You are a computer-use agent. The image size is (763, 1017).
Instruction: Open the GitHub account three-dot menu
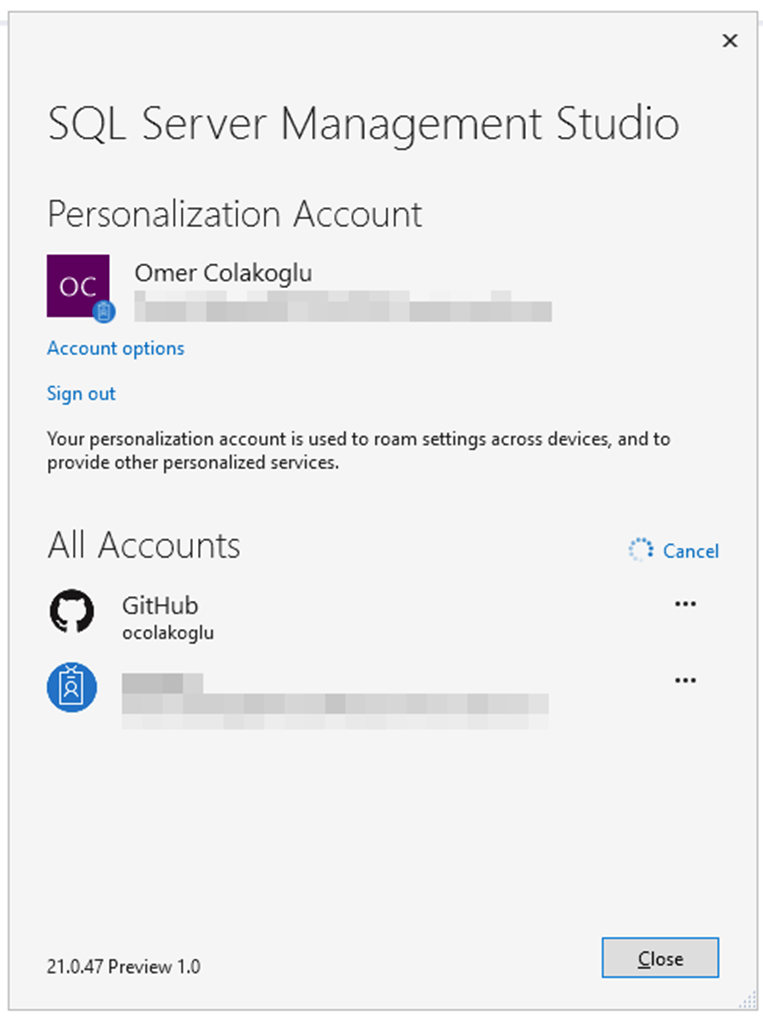pyautogui.click(x=685, y=604)
